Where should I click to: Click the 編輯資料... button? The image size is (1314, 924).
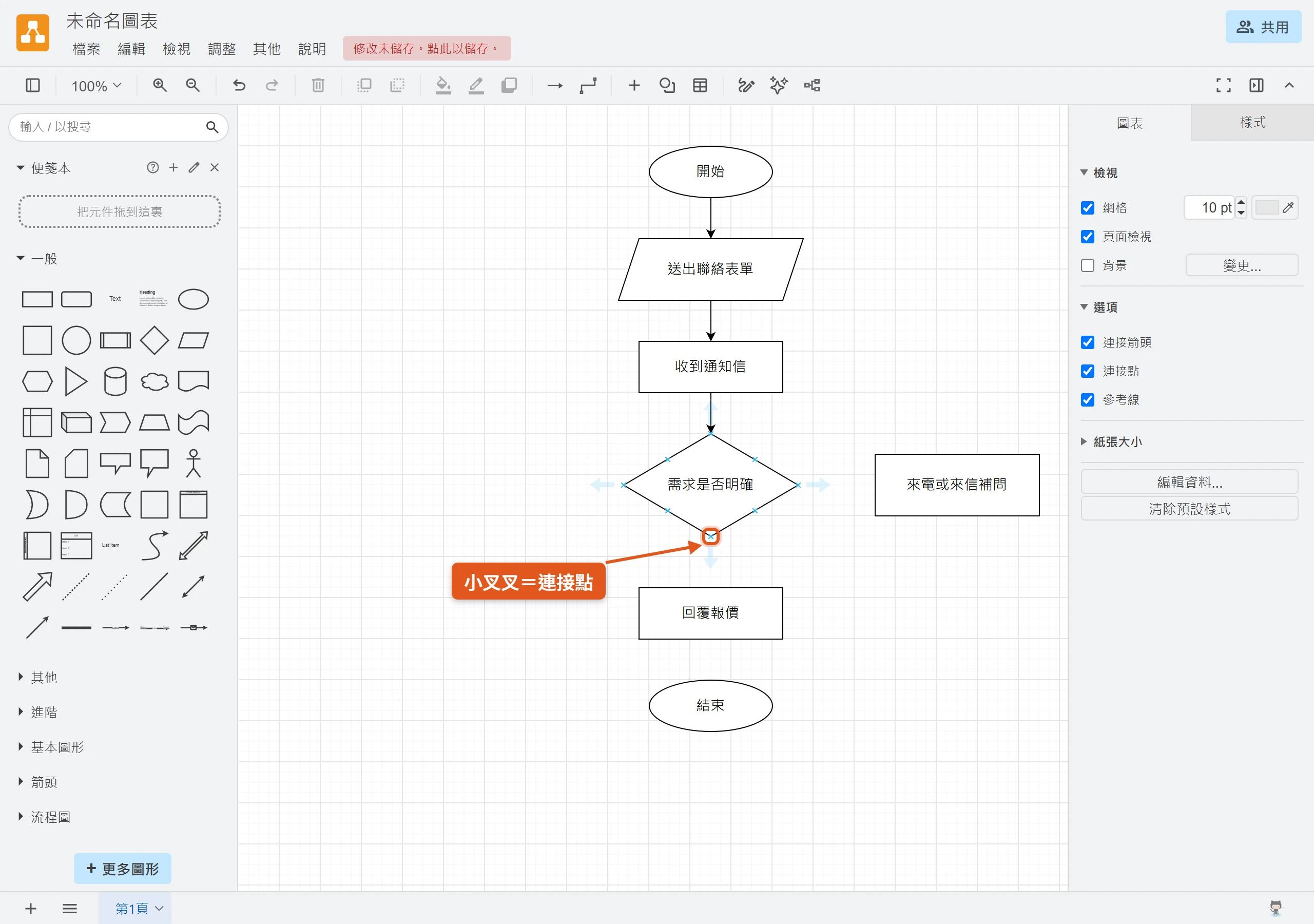coord(1189,482)
